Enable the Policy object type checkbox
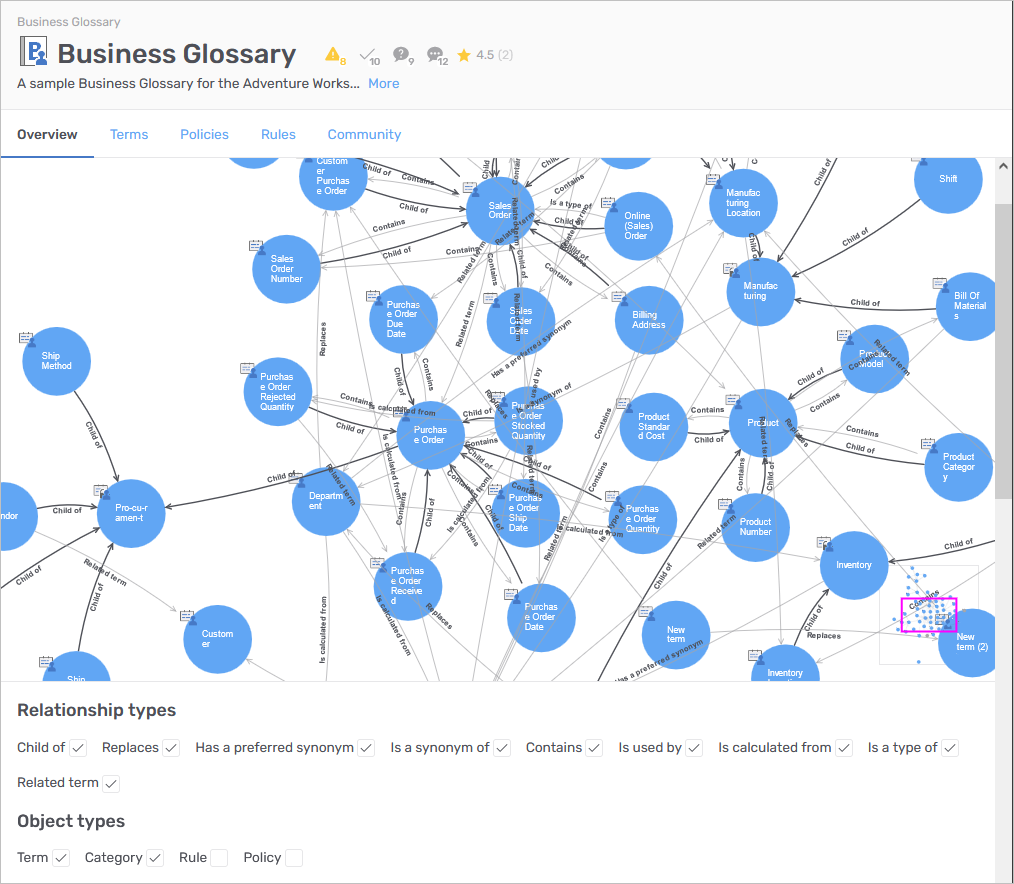Image resolution: width=1014 pixels, height=884 pixels. tap(294, 858)
